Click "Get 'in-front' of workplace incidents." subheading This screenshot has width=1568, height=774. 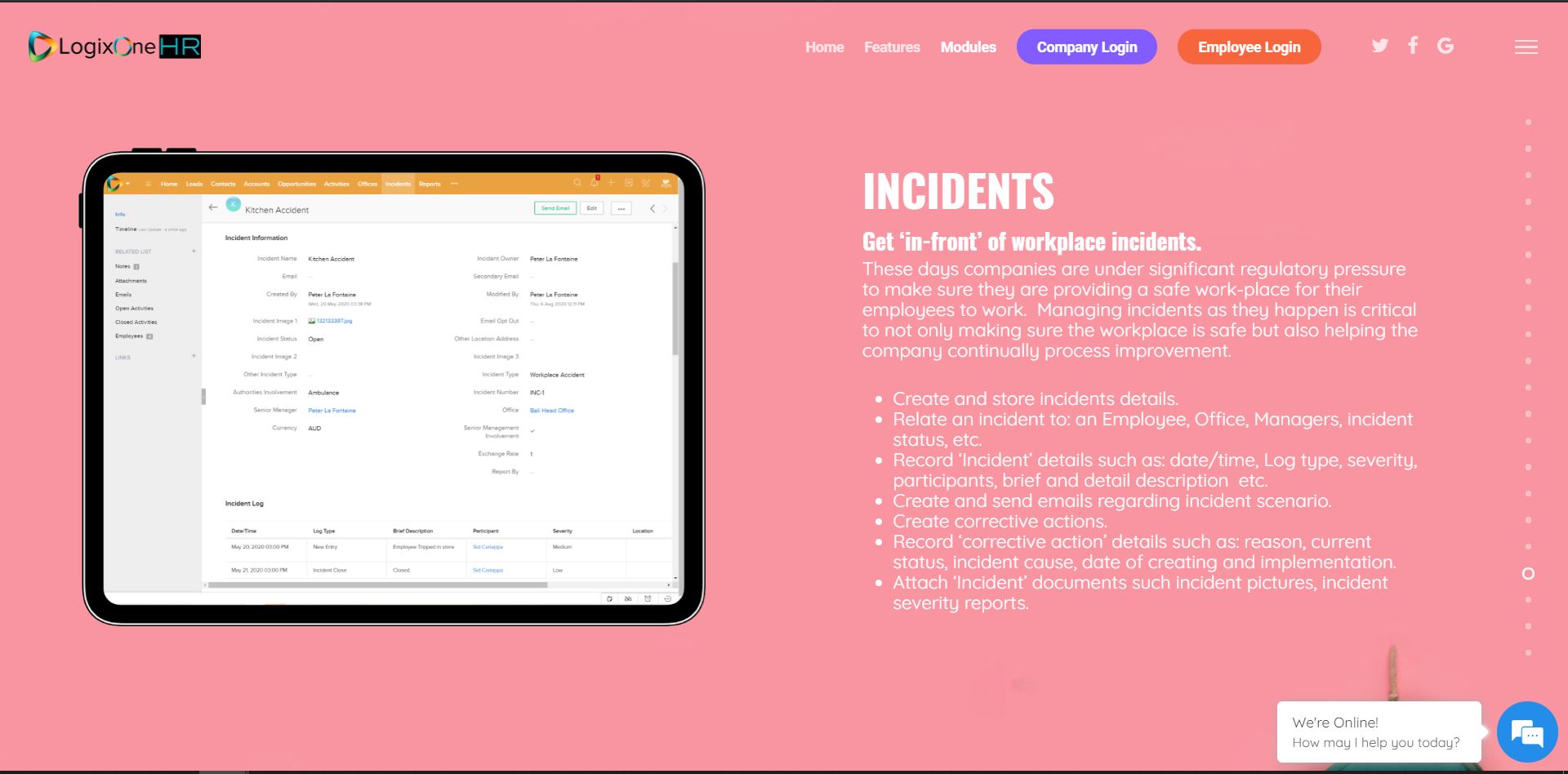(1031, 242)
